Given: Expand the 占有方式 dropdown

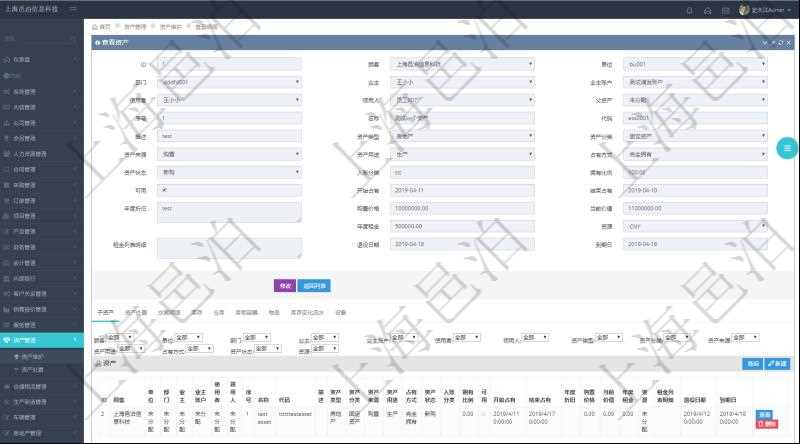Looking at the screenshot, I should pyautogui.click(x=689, y=154).
